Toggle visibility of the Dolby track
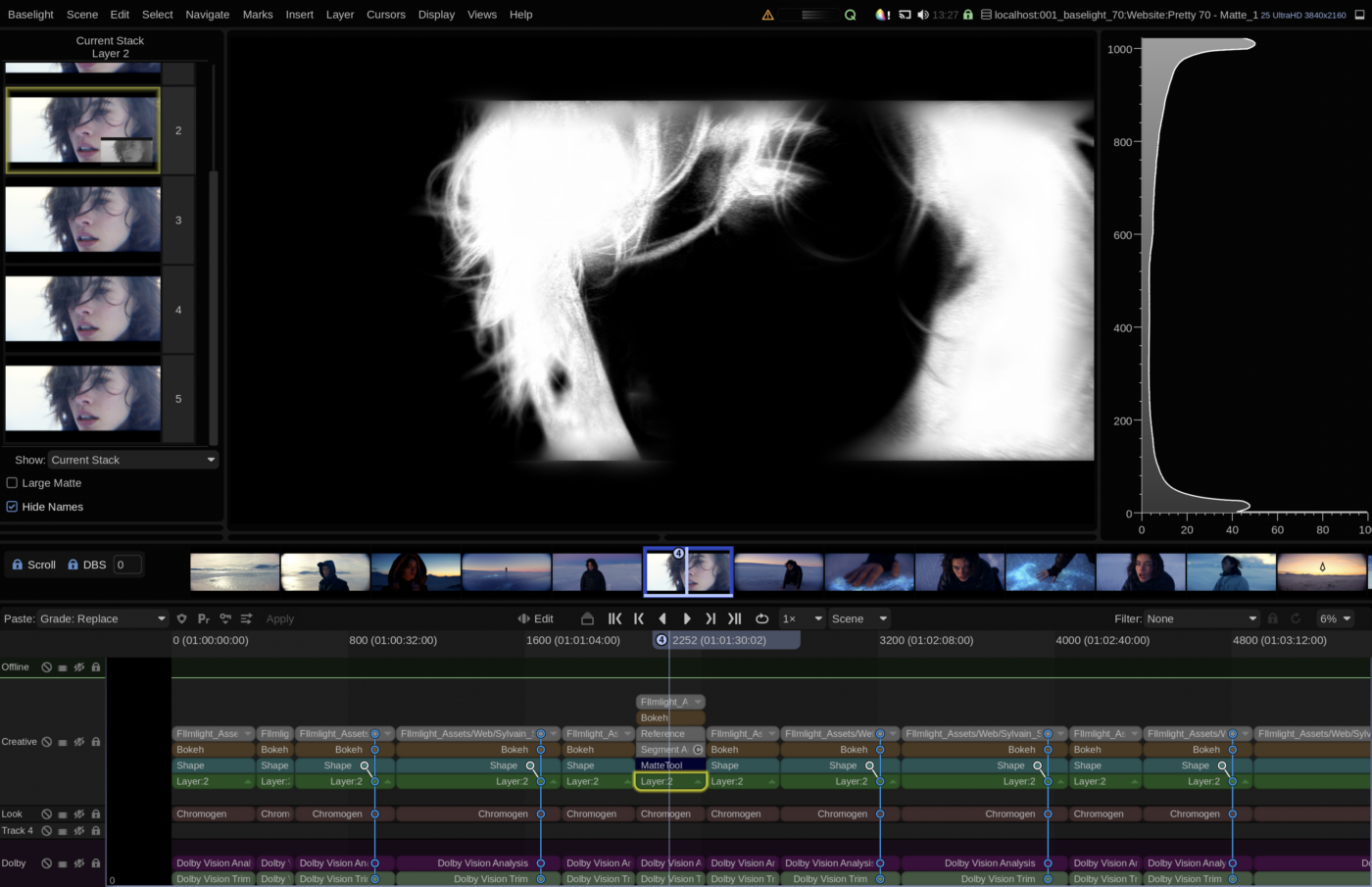Image resolution: width=1372 pixels, height=887 pixels. [x=79, y=863]
